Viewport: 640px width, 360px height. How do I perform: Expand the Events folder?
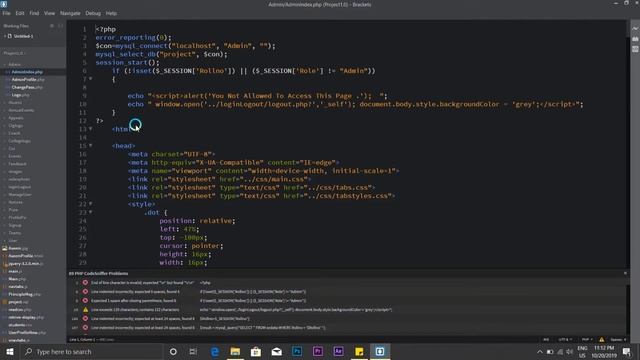(x=15, y=156)
